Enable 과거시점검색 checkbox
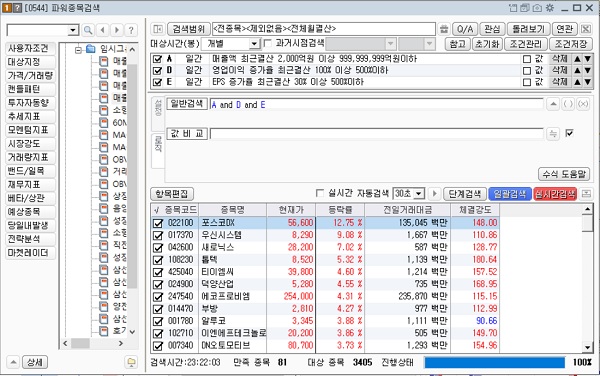 (268, 43)
